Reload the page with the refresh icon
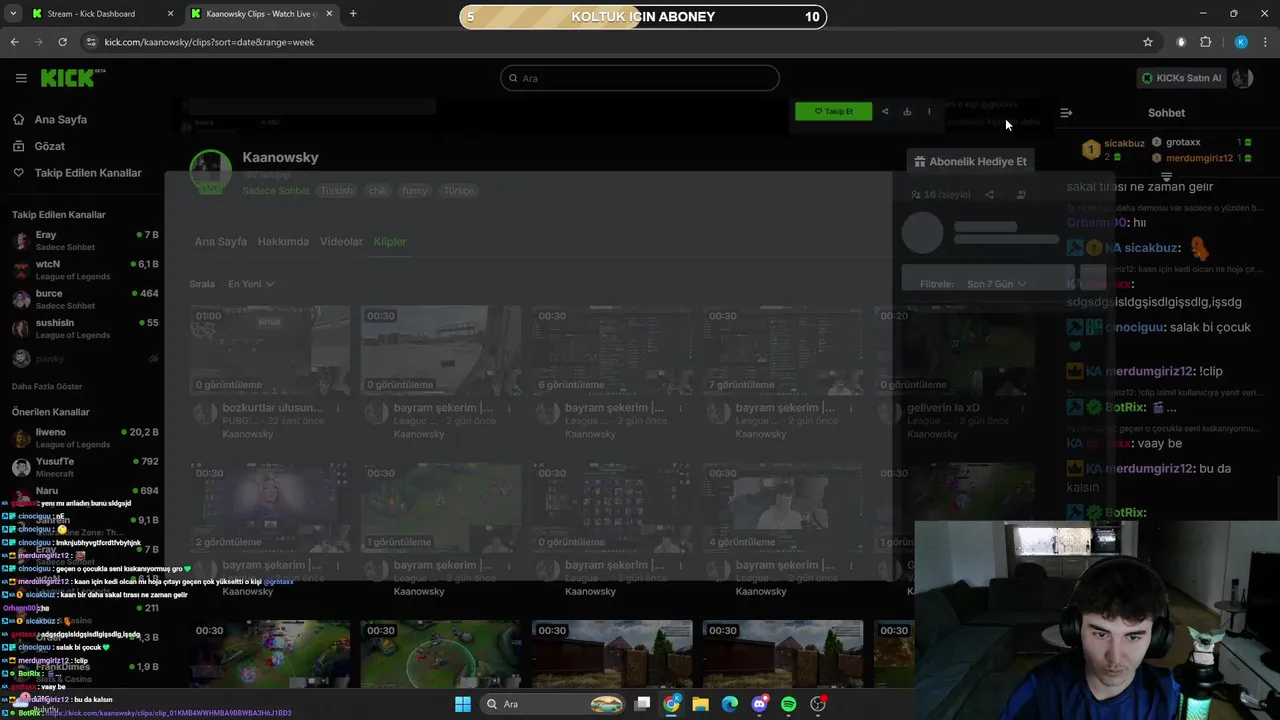The image size is (1280, 720). click(x=62, y=42)
